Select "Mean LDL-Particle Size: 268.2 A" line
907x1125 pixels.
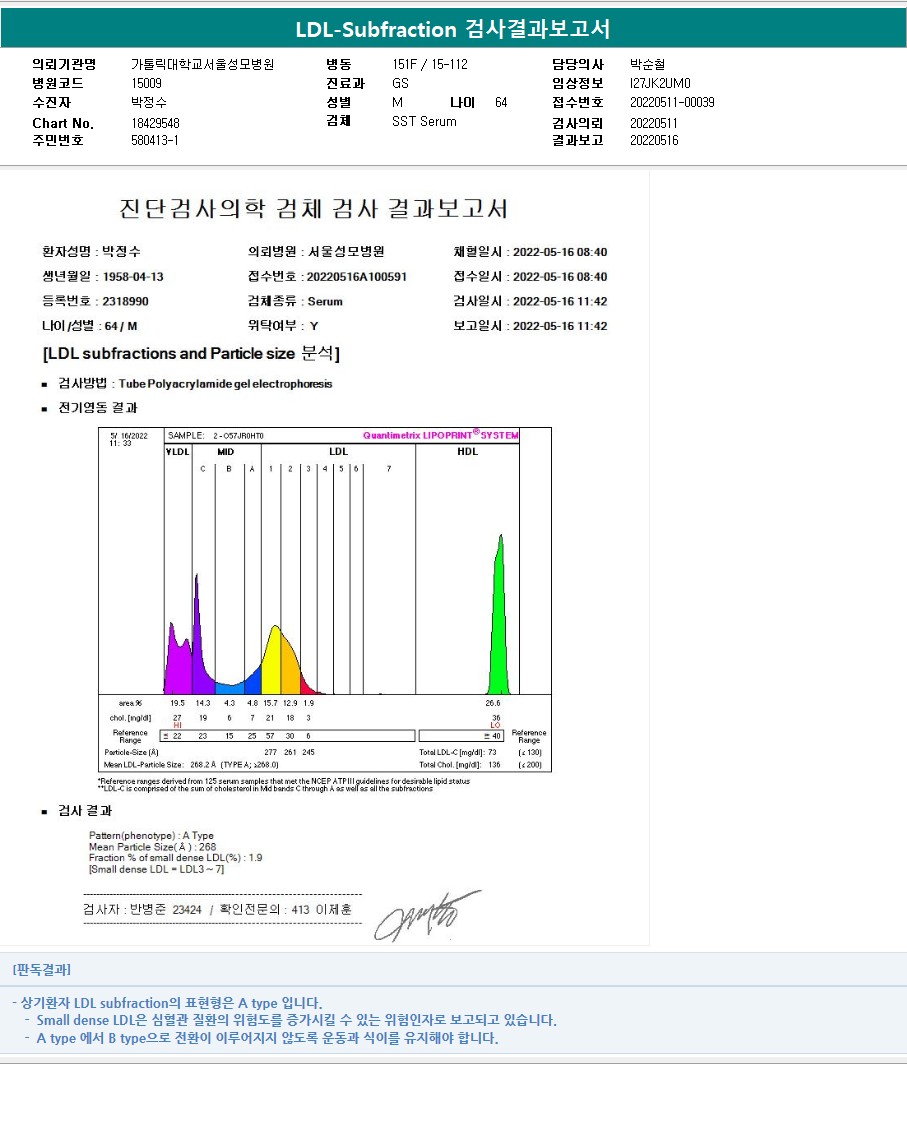pos(191,765)
